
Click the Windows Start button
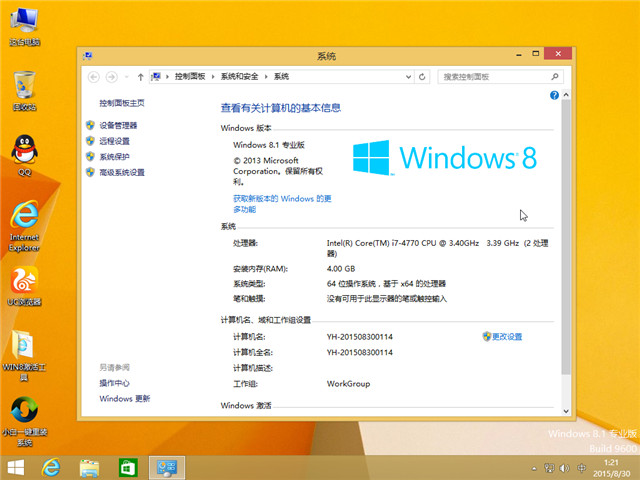coord(16,468)
